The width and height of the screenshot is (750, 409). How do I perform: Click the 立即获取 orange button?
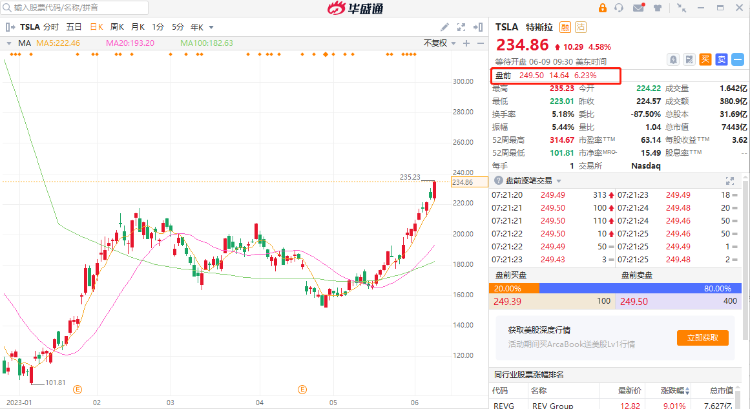tap(703, 338)
